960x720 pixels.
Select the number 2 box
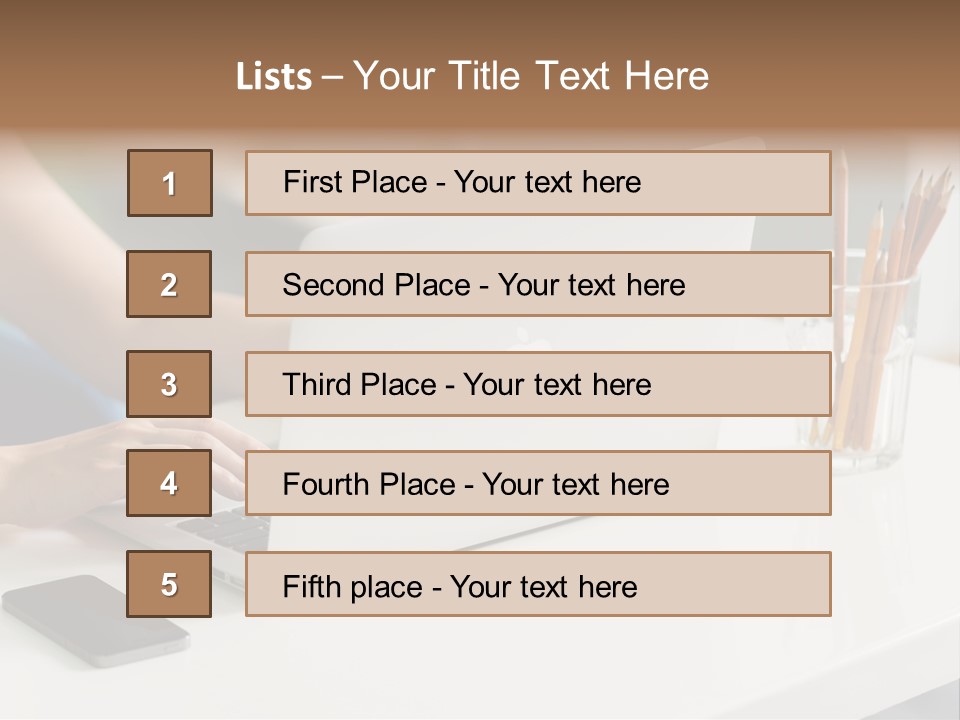click(x=169, y=284)
